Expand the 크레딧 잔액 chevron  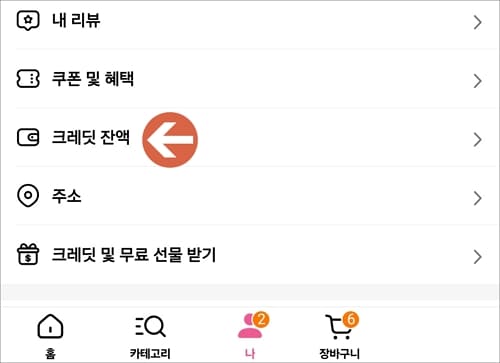(x=478, y=139)
